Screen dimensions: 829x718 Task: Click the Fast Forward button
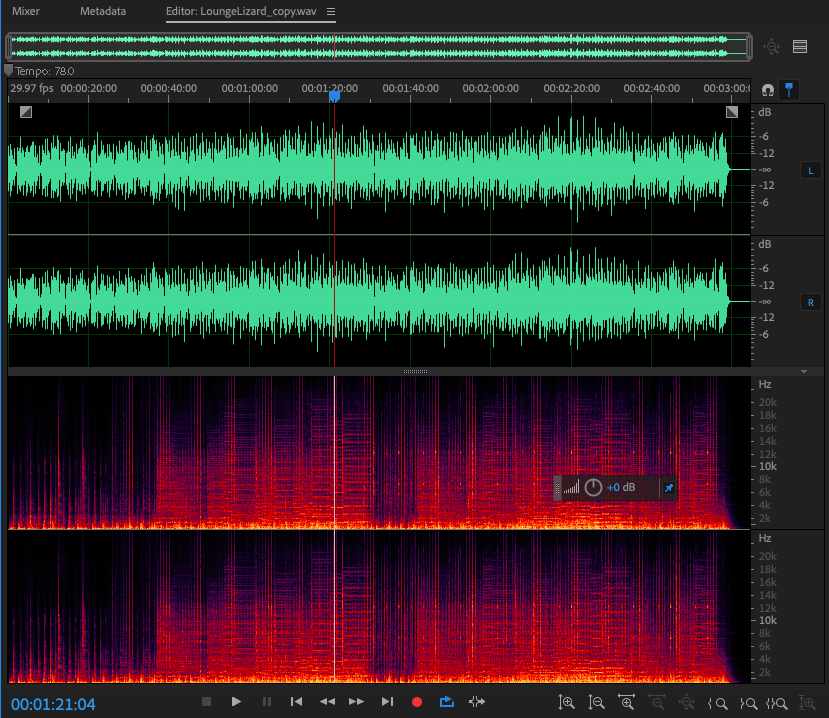(x=356, y=702)
